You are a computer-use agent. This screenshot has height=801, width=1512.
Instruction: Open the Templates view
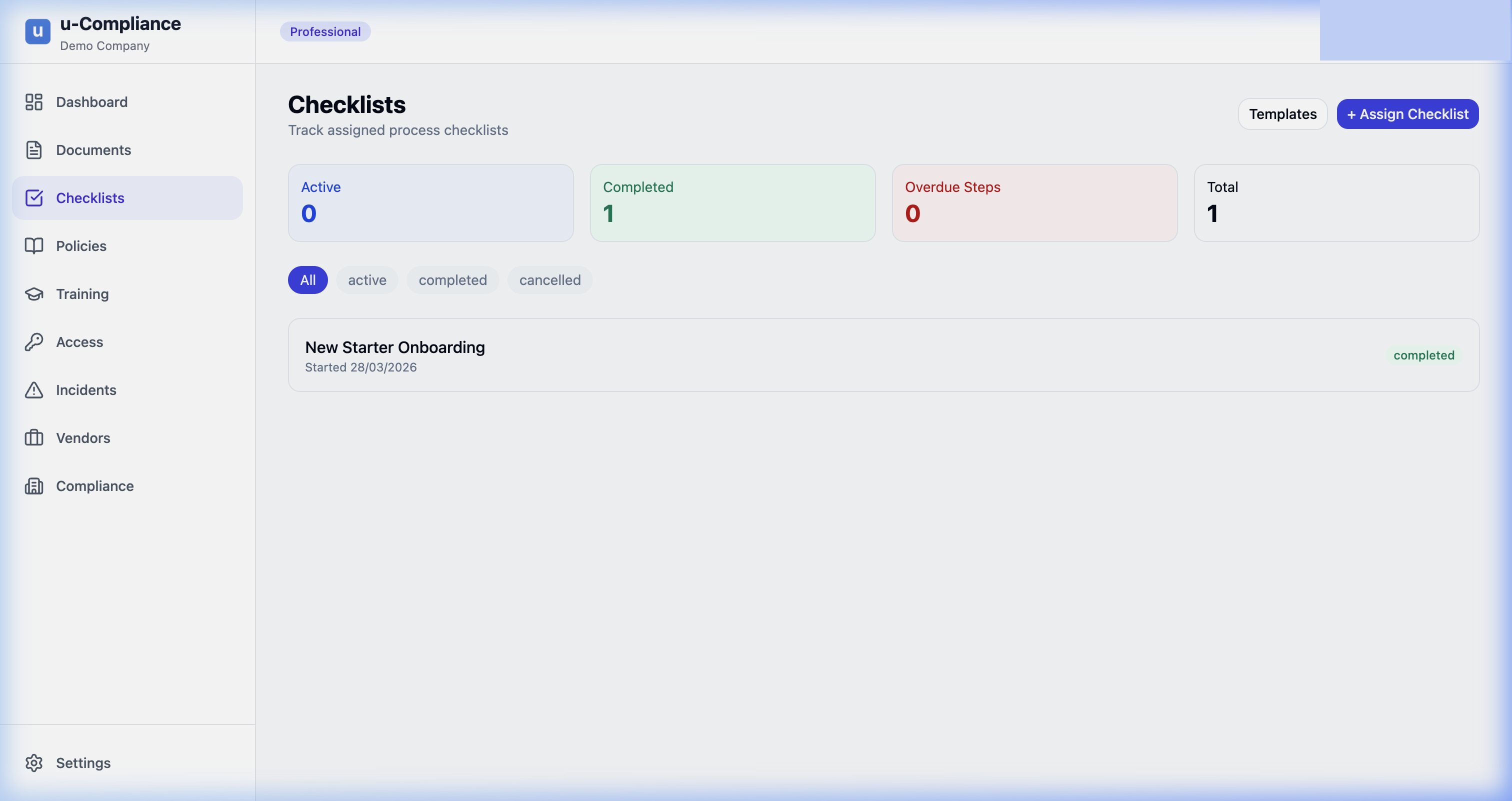(x=1282, y=114)
